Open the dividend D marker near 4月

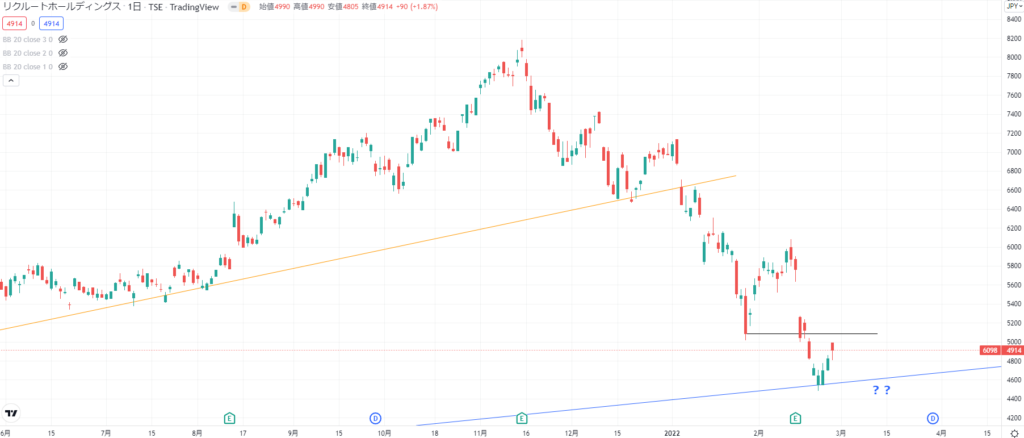point(933,417)
